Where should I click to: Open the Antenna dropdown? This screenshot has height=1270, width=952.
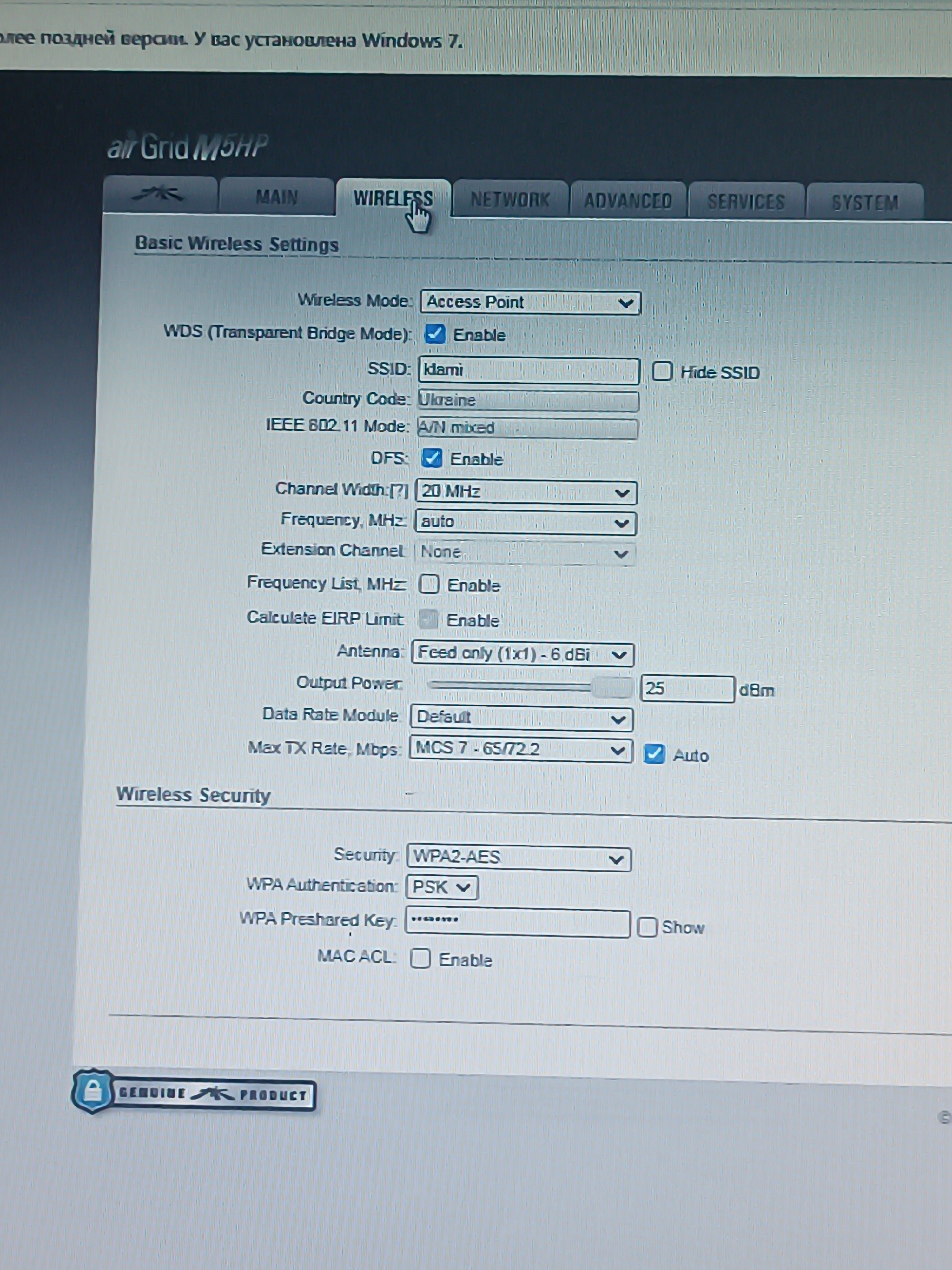click(x=523, y=654)
